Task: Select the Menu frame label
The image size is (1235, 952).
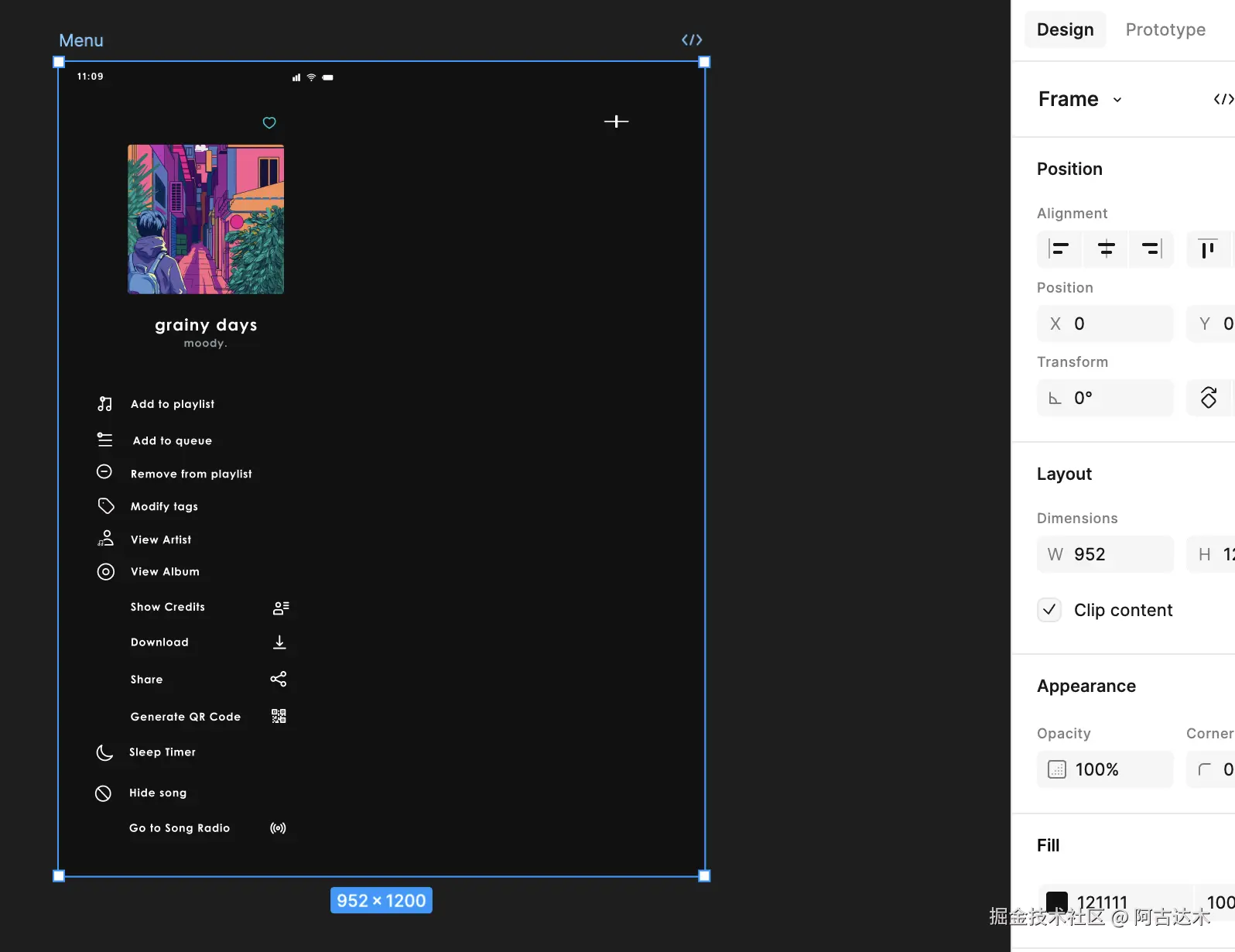Action: click(x=81, y=40)
